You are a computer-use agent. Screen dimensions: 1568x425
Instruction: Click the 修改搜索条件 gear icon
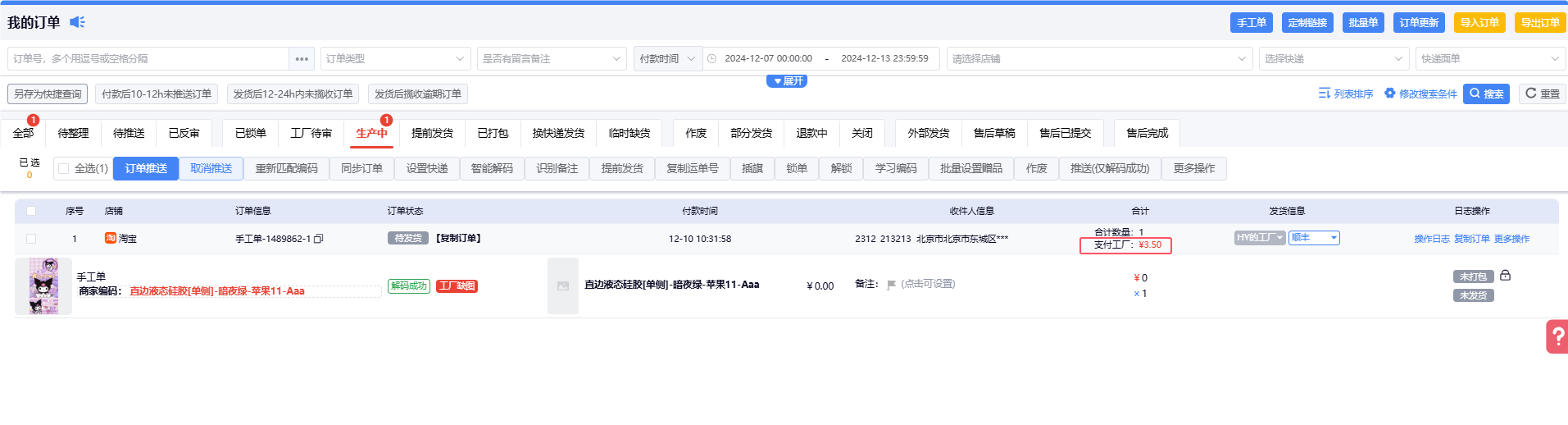1389,94
